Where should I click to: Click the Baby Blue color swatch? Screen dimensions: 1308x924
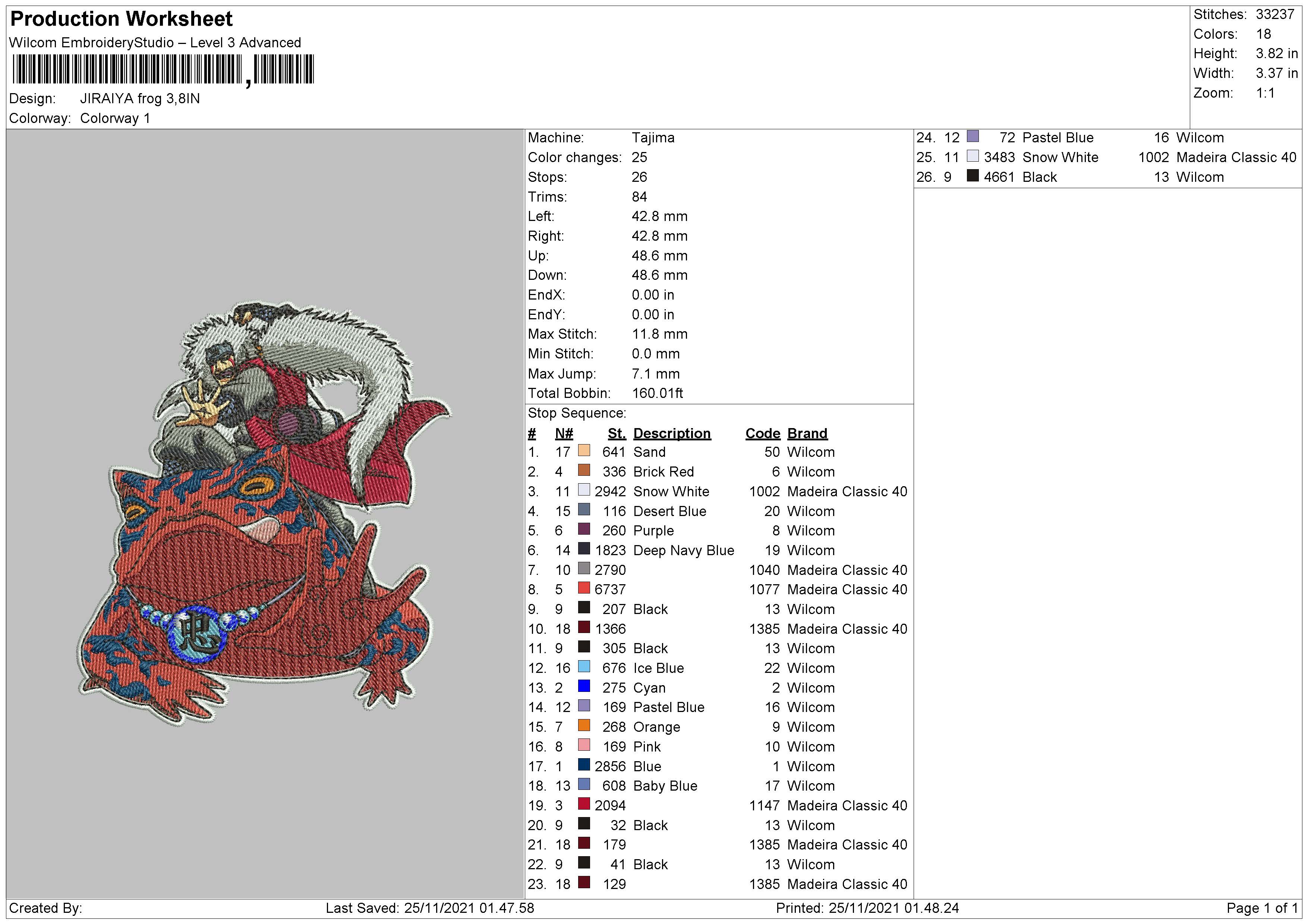click(x=584, y=785)
